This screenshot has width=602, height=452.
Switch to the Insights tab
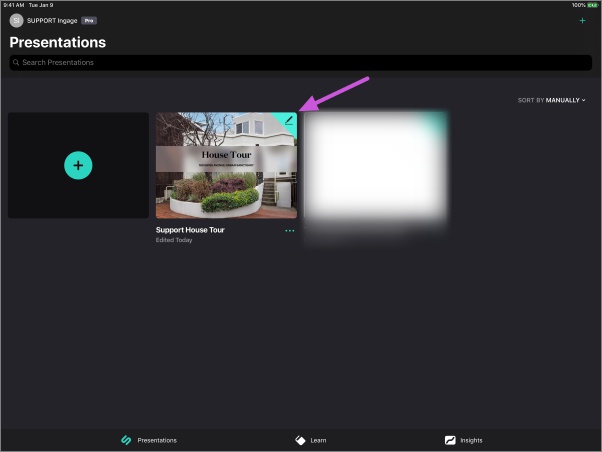[x=463, y=440]
